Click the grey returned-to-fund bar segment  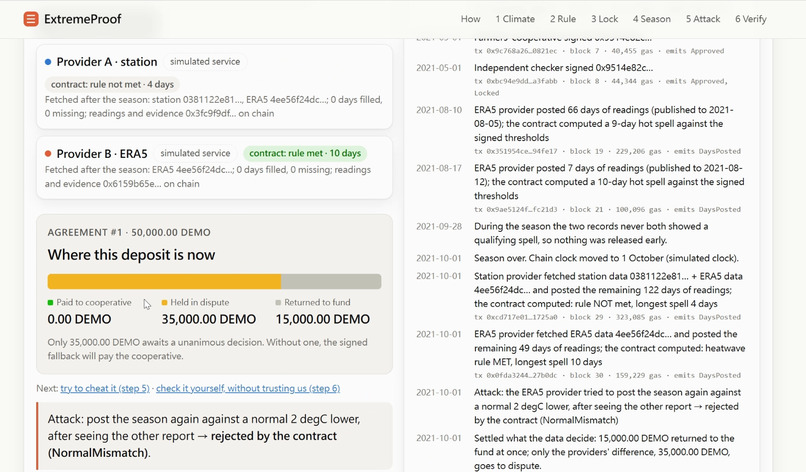[x=331, y=281]
